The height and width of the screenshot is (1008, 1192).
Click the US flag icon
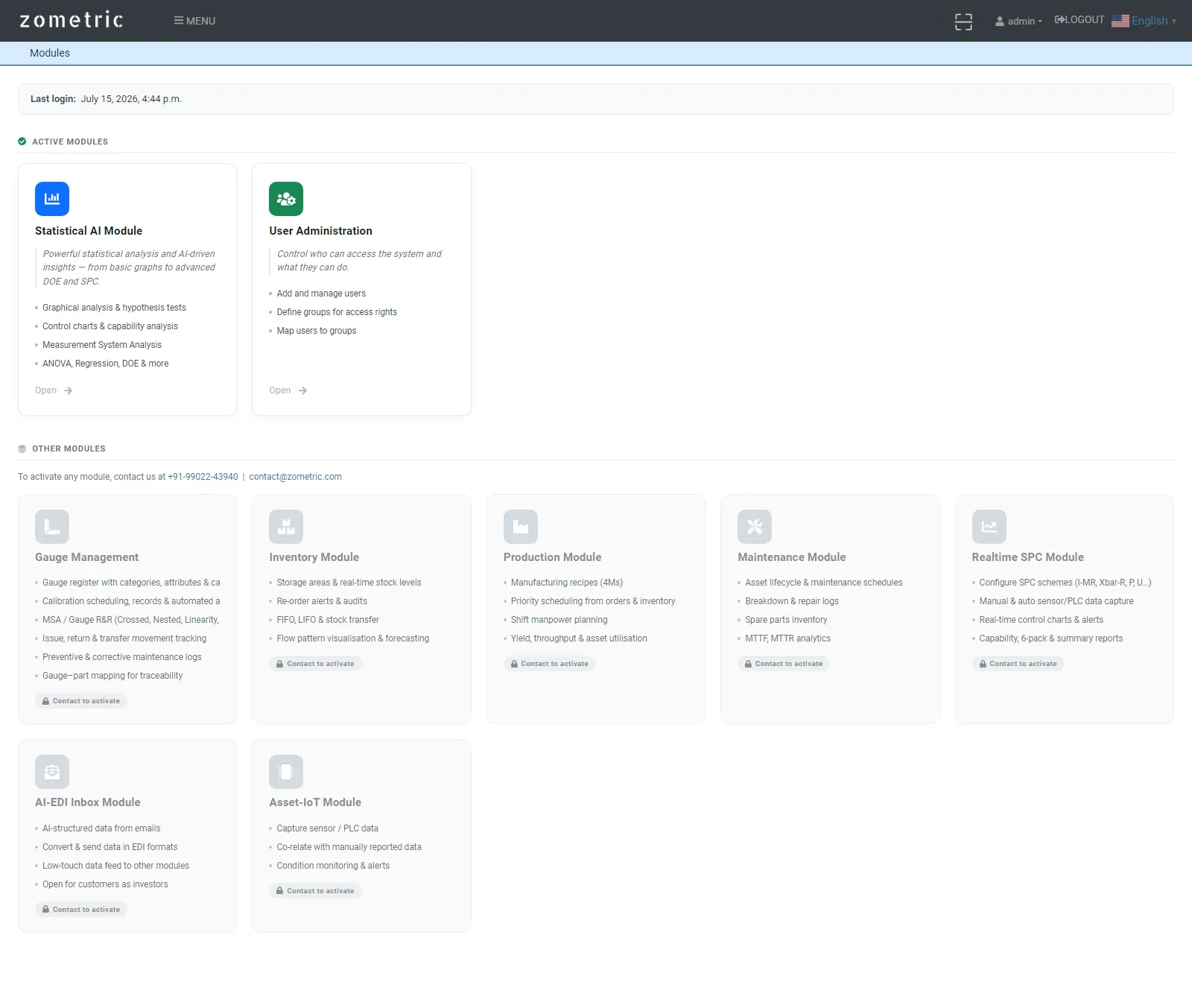[x=1120, y=21]
